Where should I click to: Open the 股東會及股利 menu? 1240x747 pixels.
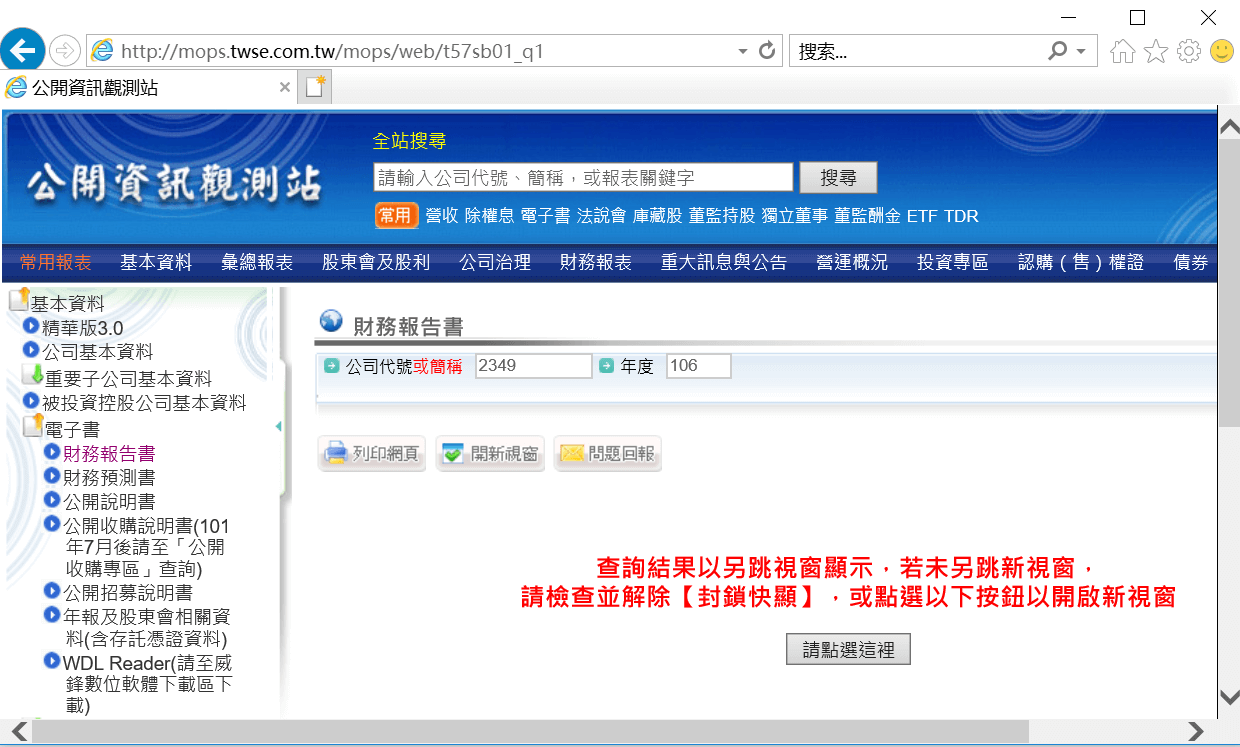376,263
